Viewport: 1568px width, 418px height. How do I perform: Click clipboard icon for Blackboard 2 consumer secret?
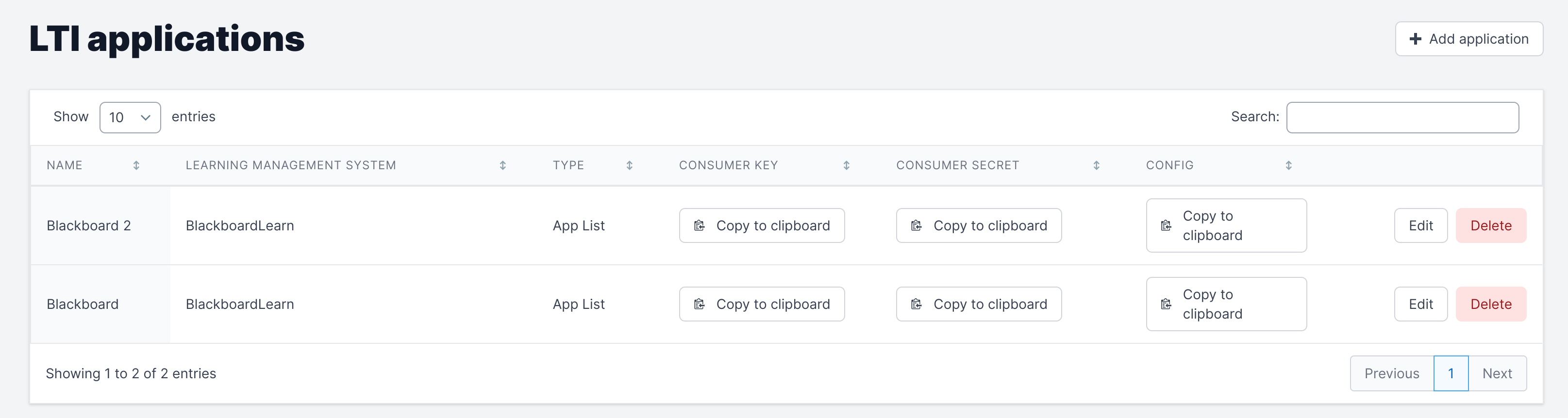(916, 226)
